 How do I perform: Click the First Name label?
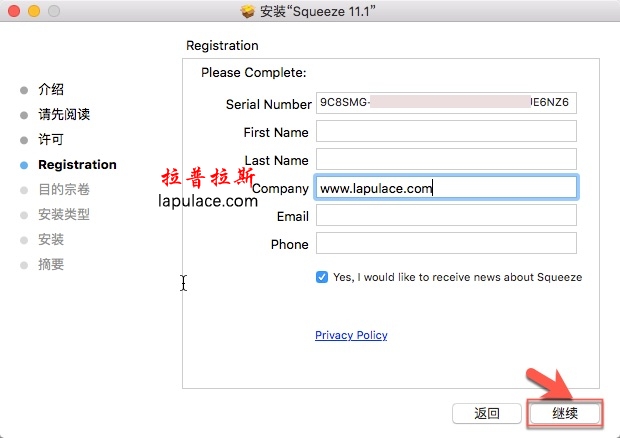tap(276, 132)
